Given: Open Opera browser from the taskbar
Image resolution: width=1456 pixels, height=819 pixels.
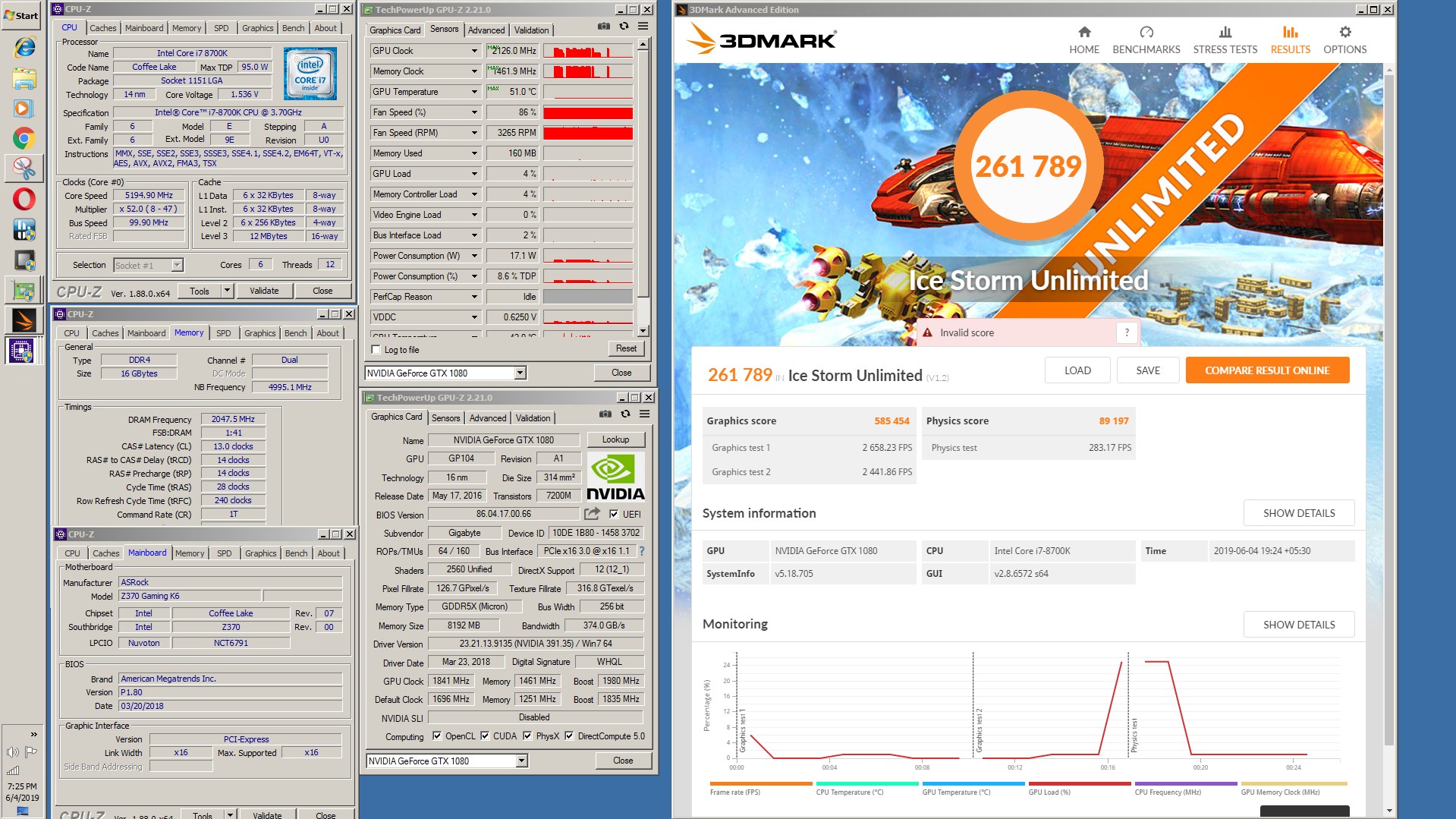Looking at the screenshot, I should click(24, 199).
